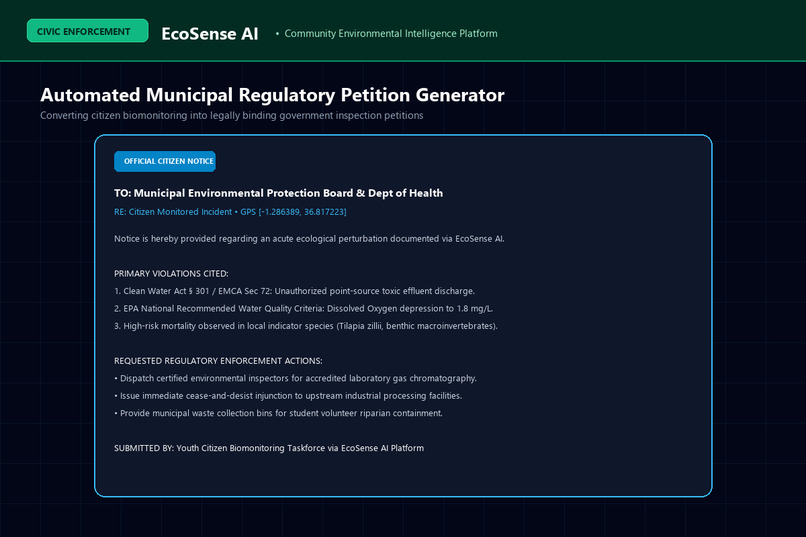Image resolution: width=806 pixels, height=537 pixels.
Task: Open the RE: Citizen Monitored Incident GPS link
Action: [x=230, y=212]
